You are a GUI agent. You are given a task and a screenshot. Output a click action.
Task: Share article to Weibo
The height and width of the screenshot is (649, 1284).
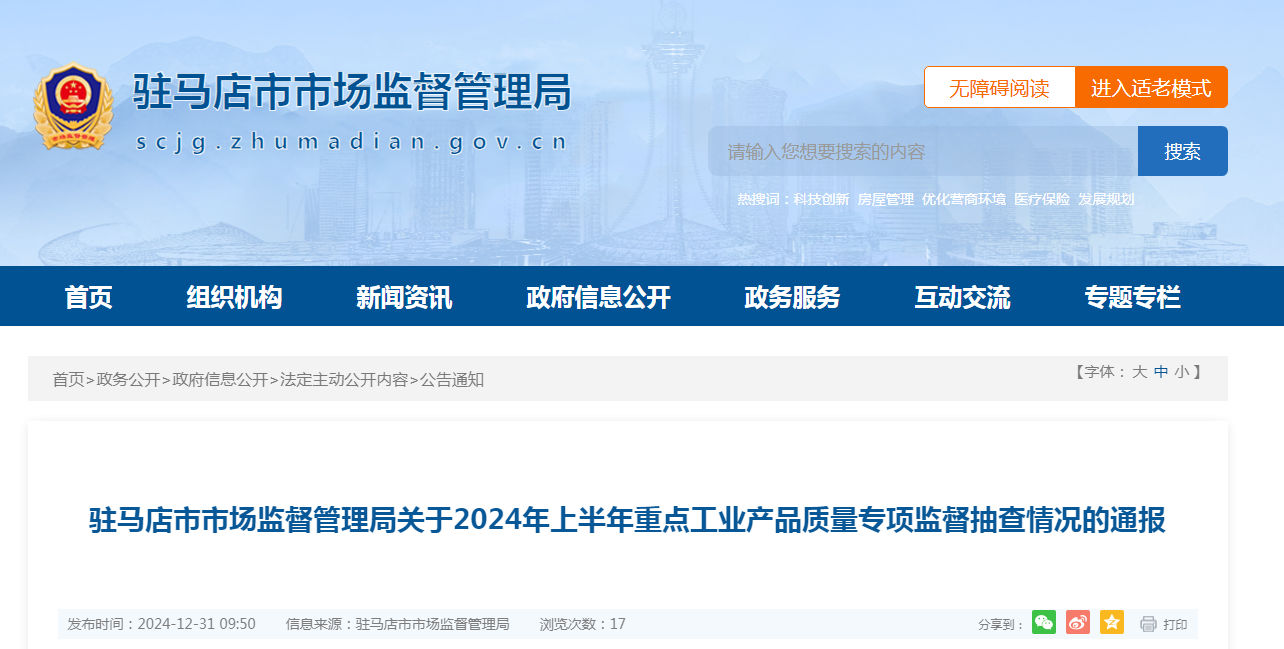1078,622
